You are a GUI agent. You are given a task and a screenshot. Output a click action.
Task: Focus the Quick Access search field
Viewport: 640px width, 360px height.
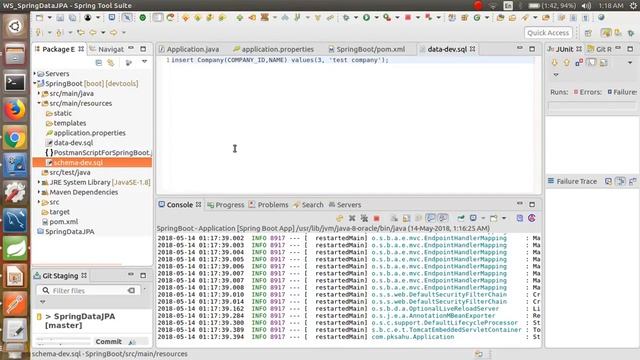[548, 33]
